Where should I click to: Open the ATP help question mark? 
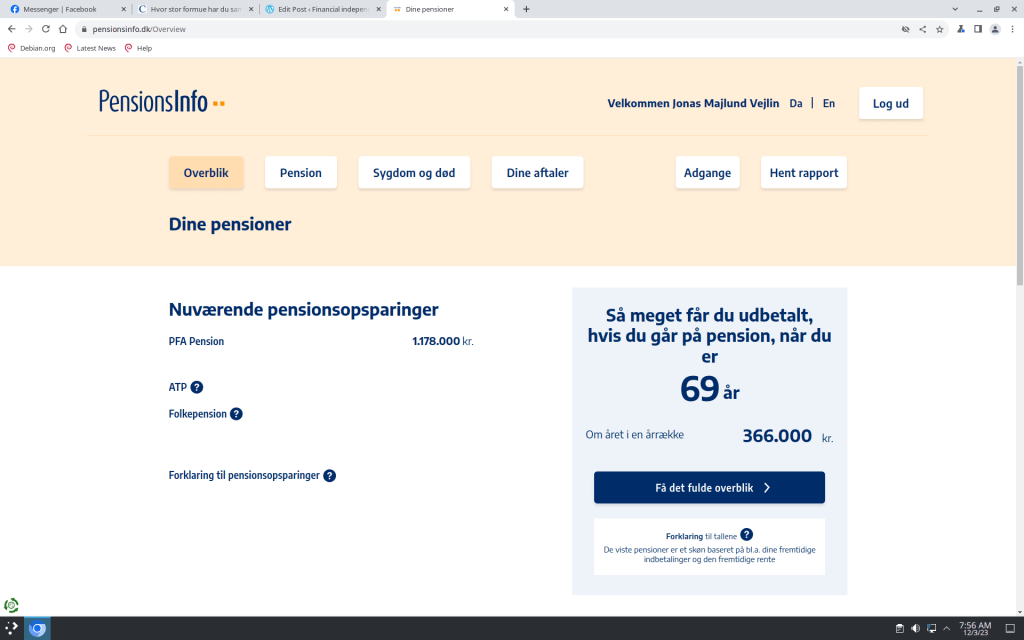197,388
